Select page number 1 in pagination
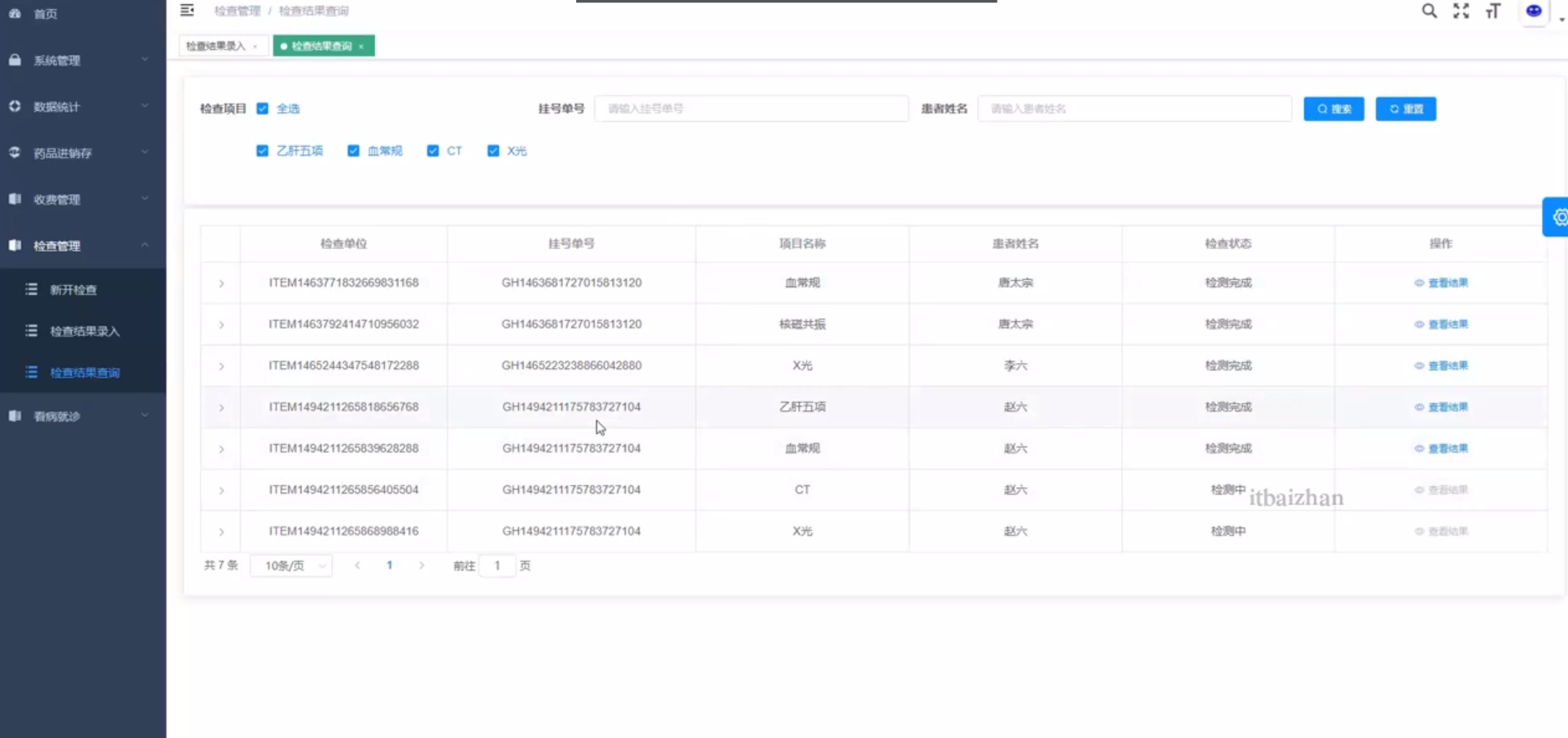This screenshot has height=738, width=1568. click(x=389, y=565)
